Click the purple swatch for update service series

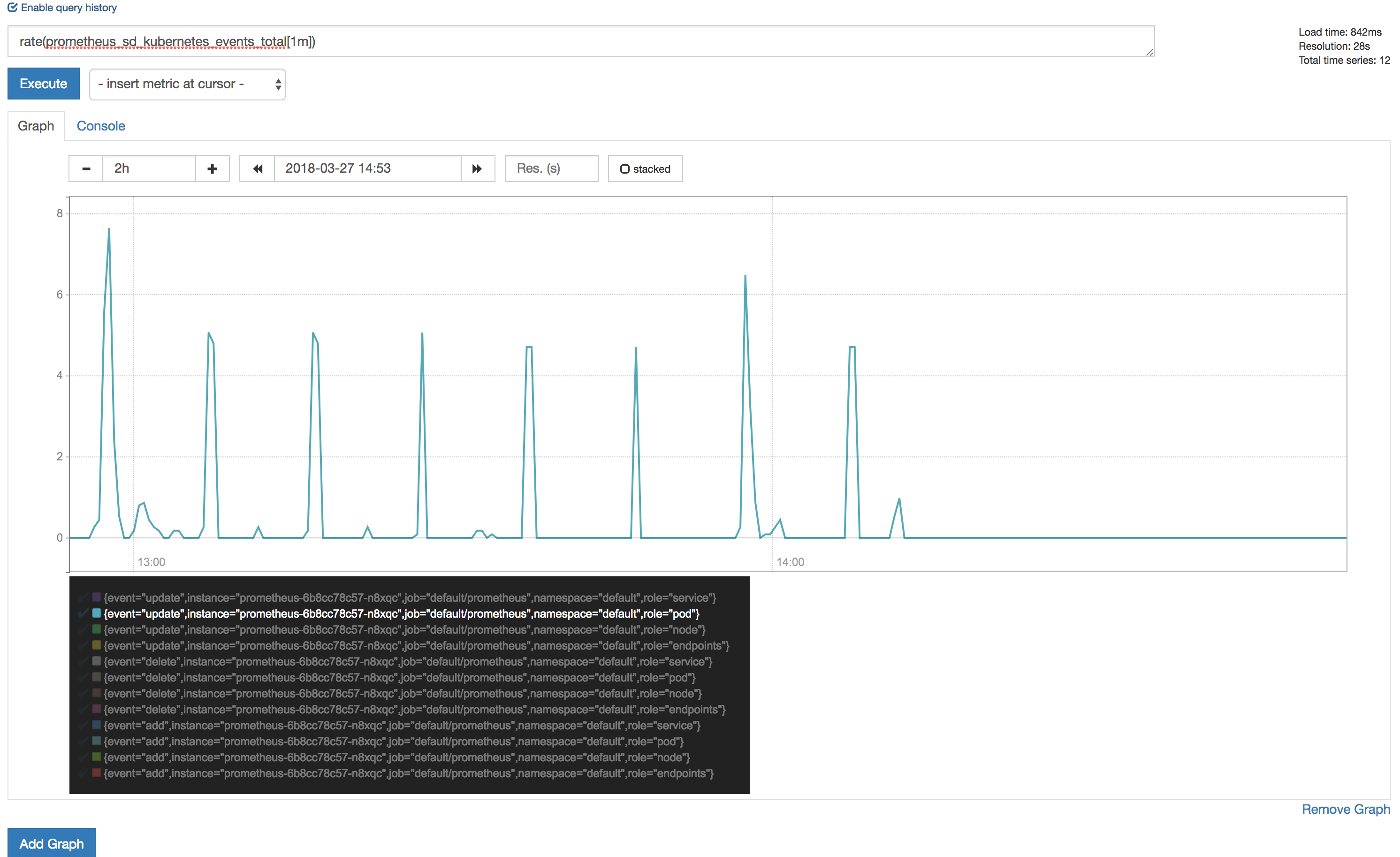(x=97, y=597)
